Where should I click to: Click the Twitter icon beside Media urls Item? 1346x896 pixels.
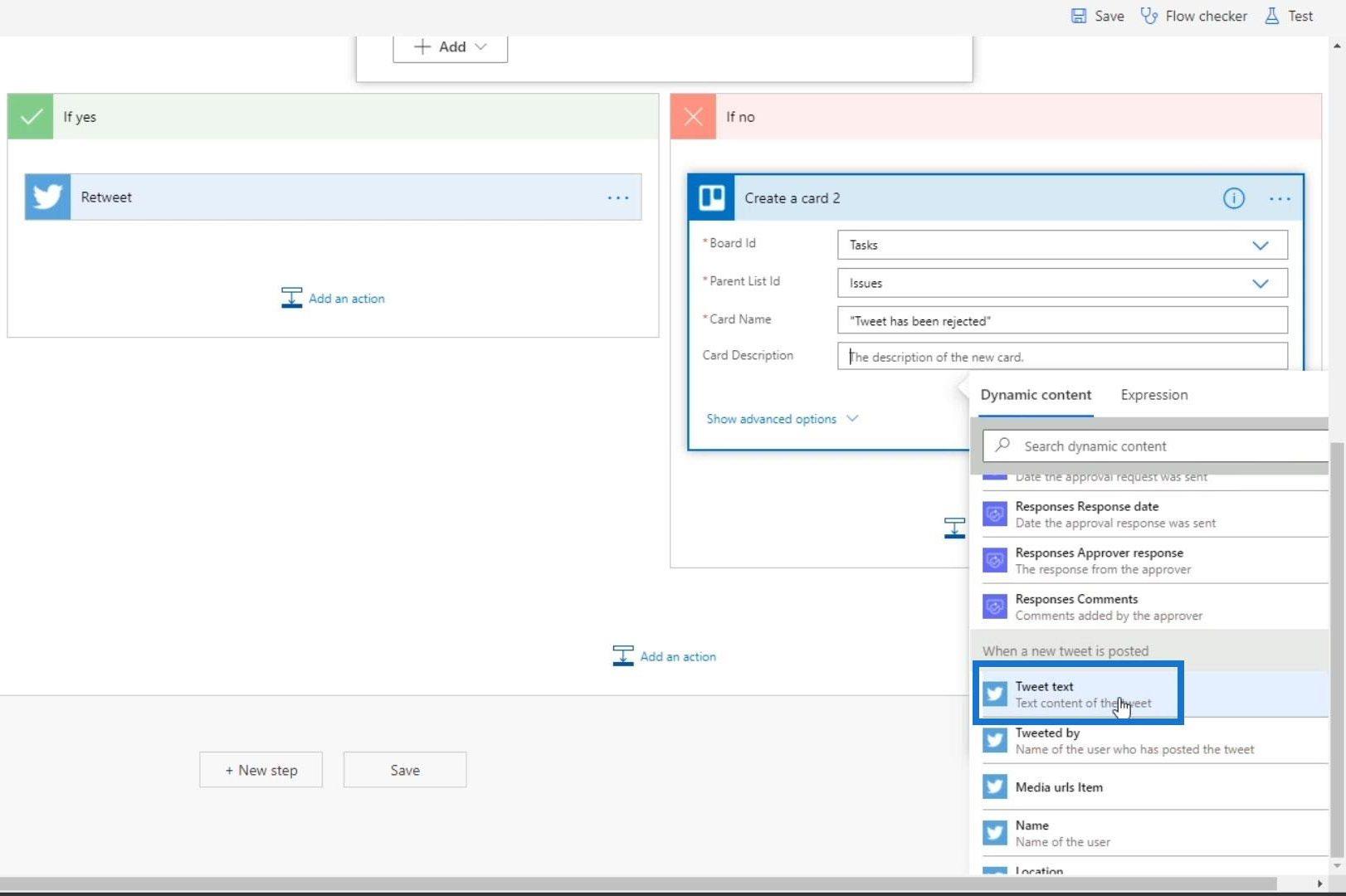pos(995,786)
